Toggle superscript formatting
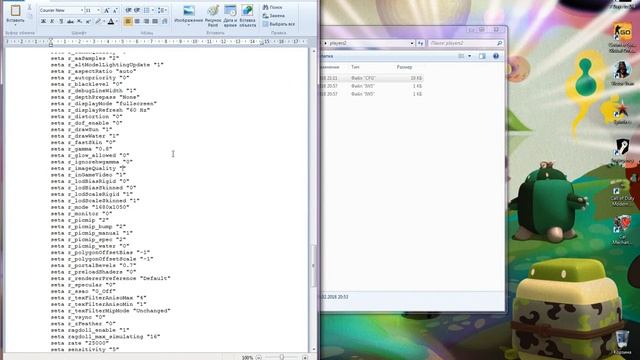 coord(88,21)
